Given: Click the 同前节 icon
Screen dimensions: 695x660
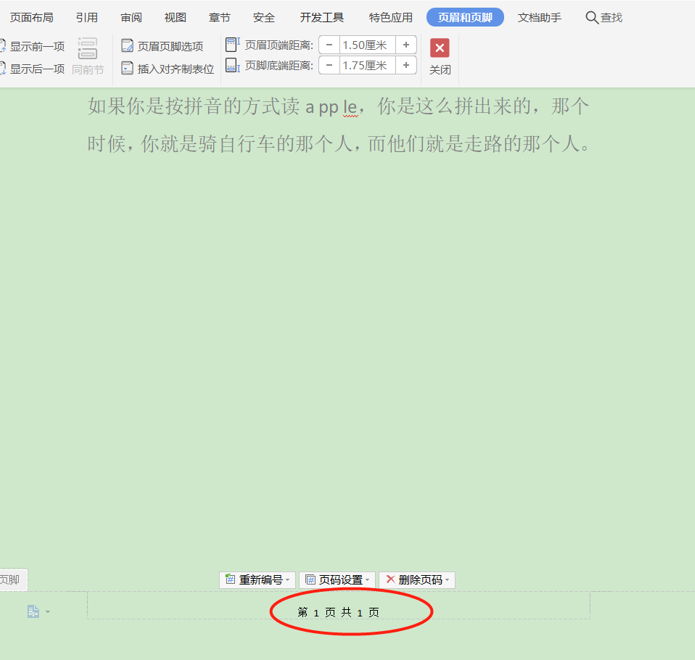Looking at the screenshot, I should click(87, 48).
